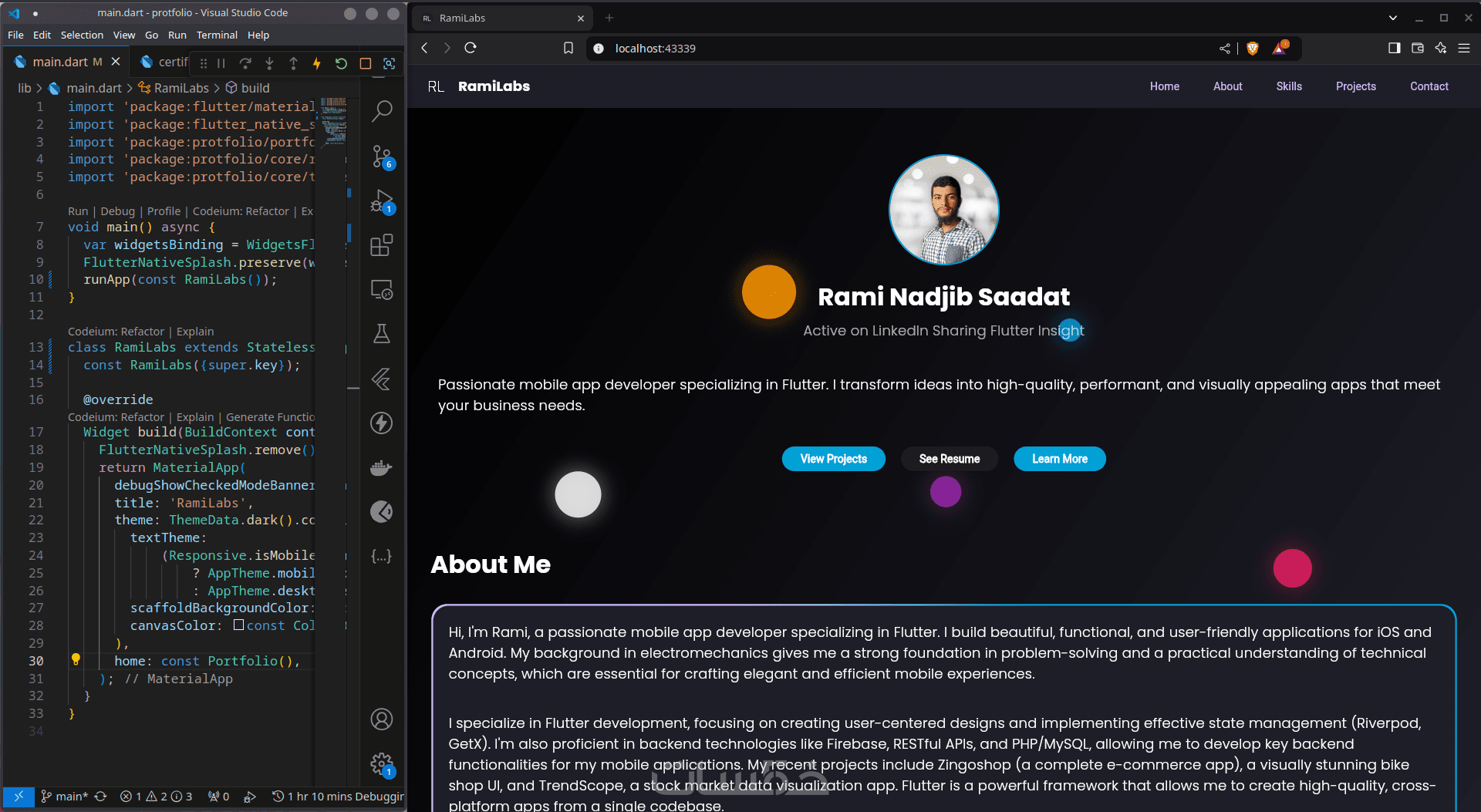Expand the build method breadcrumb
Image resolution: width=1481 pixels, height=812 pixels.
click(248, 88)
